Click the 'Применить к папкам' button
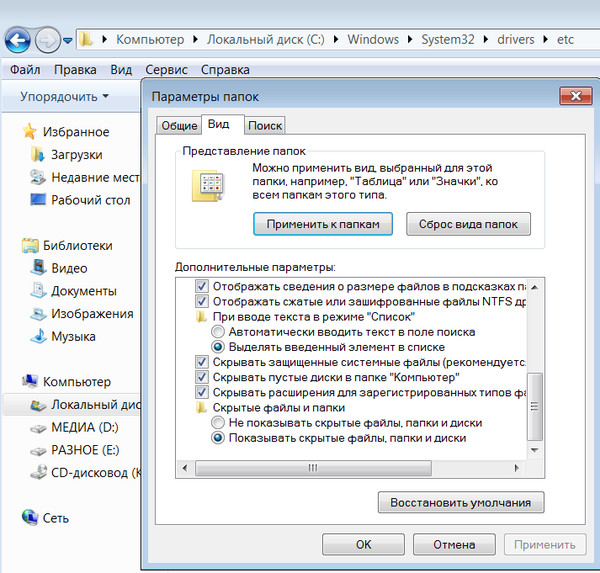Image resolution: width=600 pixels, height=573 pixels. pyautogui.click(x=323, y=224)
